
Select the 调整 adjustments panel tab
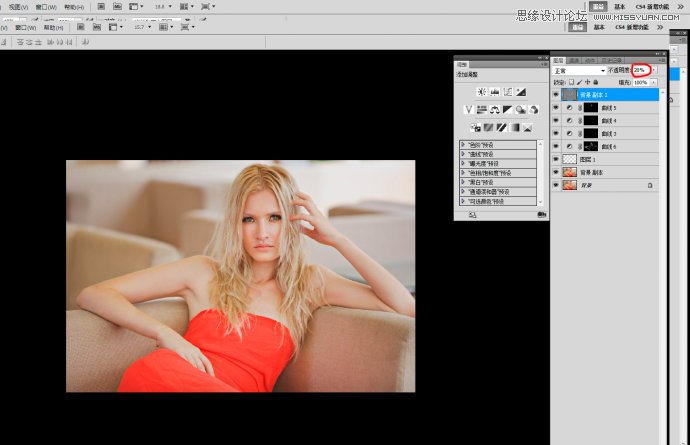click(x=462, y=65)
